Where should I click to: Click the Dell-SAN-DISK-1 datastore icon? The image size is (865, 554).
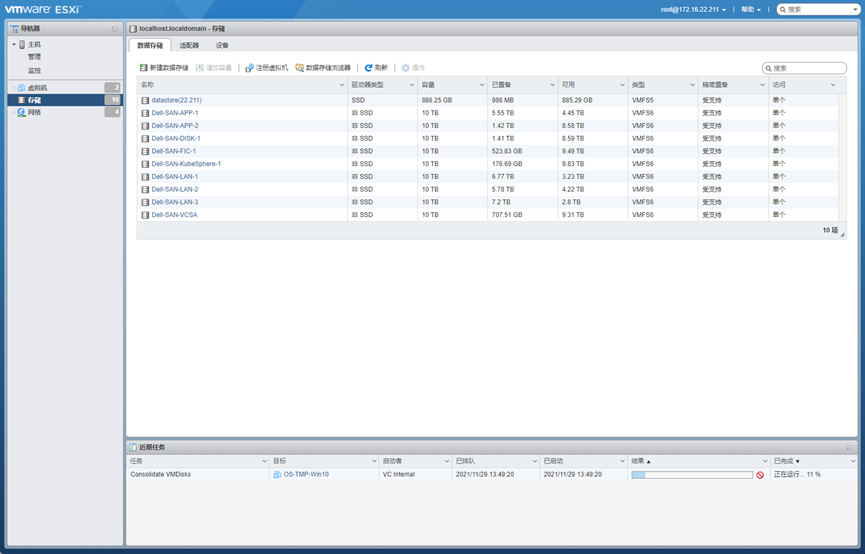pyautogui.click(x=145, y=138)
